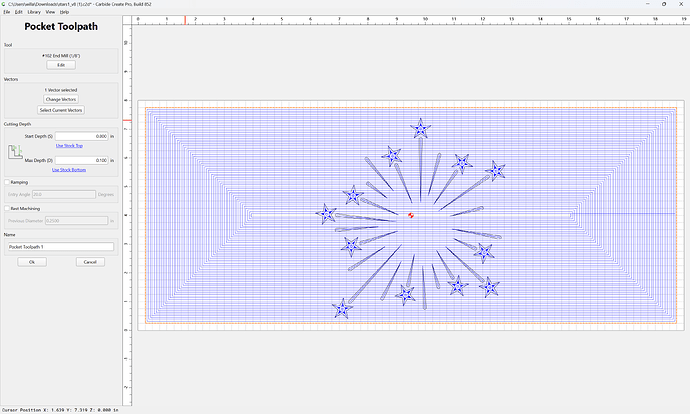Click the Change Vectors button
690x414 pixels.
pyautogui.click(x=61, y=99)
